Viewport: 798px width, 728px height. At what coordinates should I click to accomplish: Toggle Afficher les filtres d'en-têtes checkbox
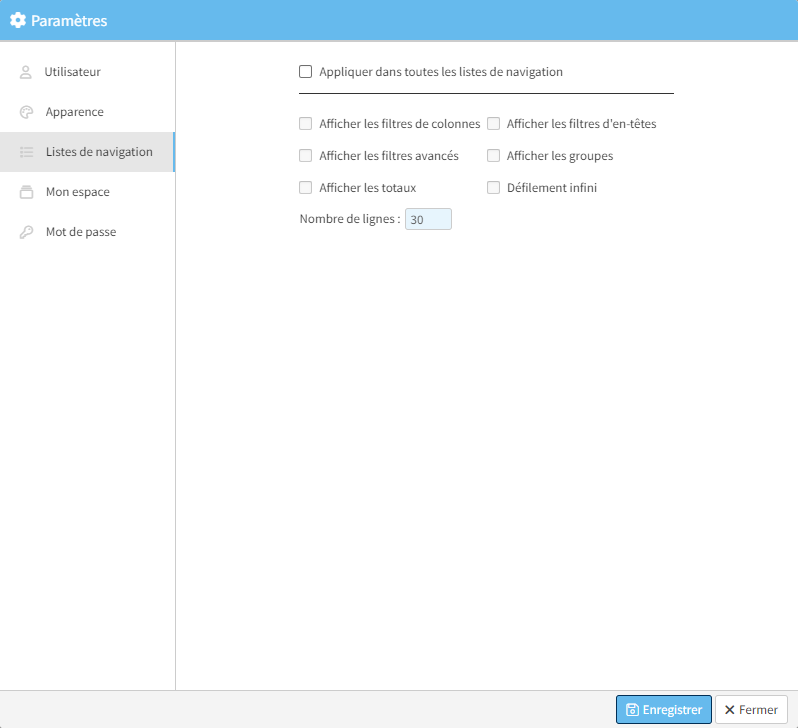493,124
